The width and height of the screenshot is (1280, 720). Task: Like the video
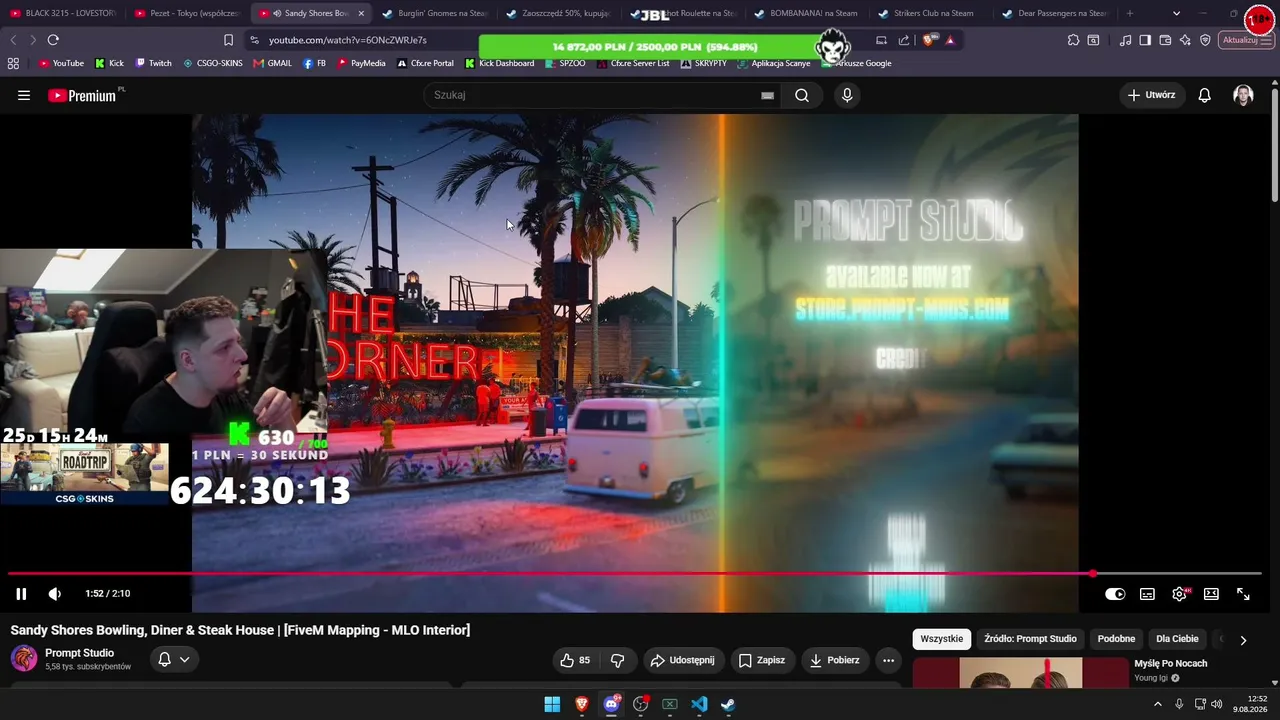[x=575, y=660]
